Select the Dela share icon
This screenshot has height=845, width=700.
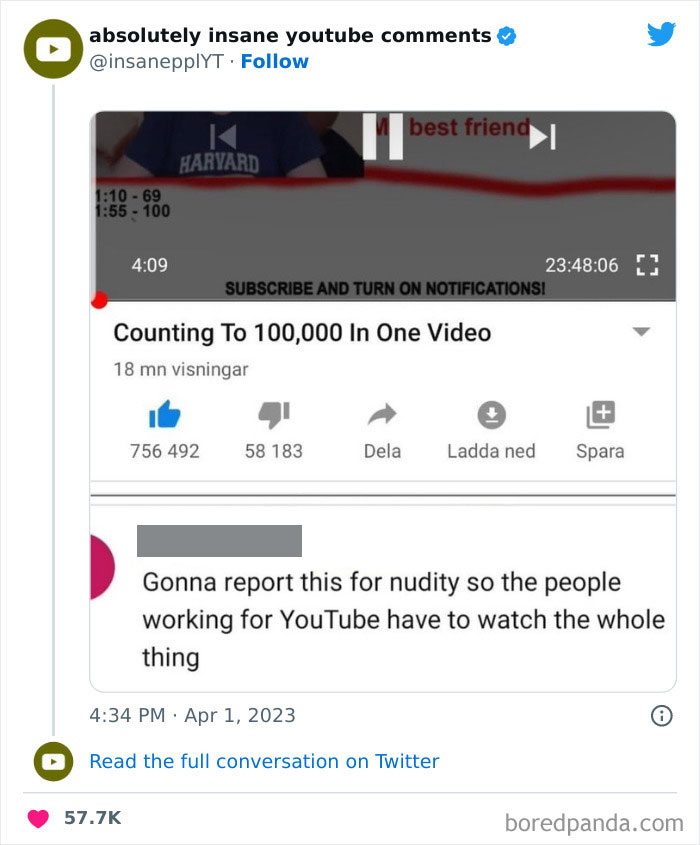[x=381, y=416]
